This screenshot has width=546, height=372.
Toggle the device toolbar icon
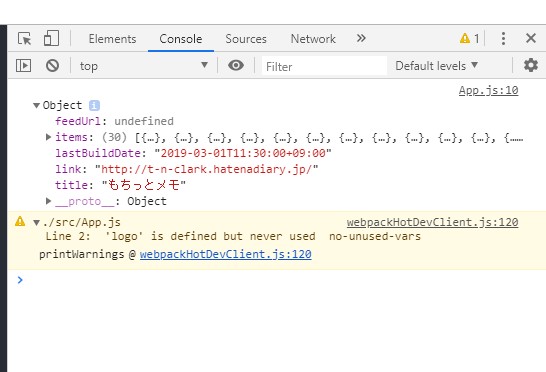coord(51,38)
